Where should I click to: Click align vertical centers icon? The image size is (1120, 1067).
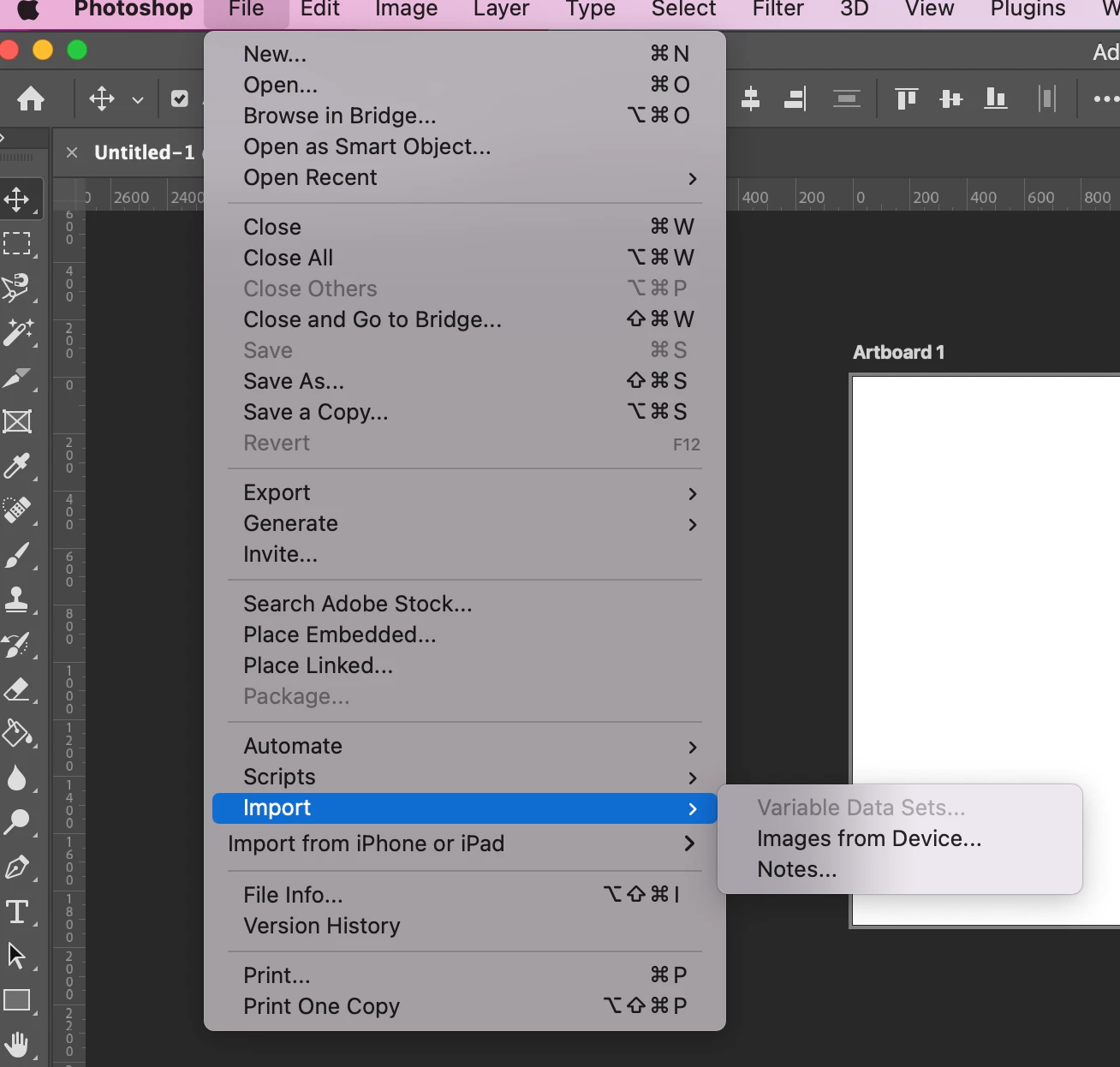tap(951, 99)
